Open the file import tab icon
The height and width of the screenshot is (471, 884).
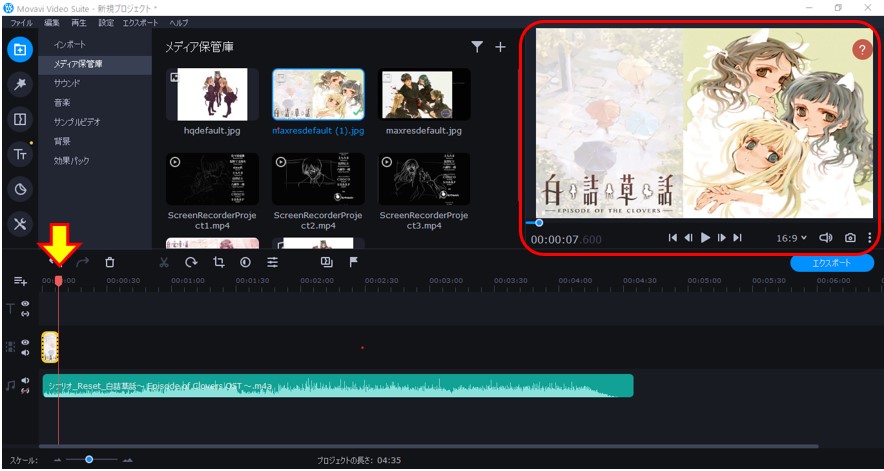click(20, 50)
